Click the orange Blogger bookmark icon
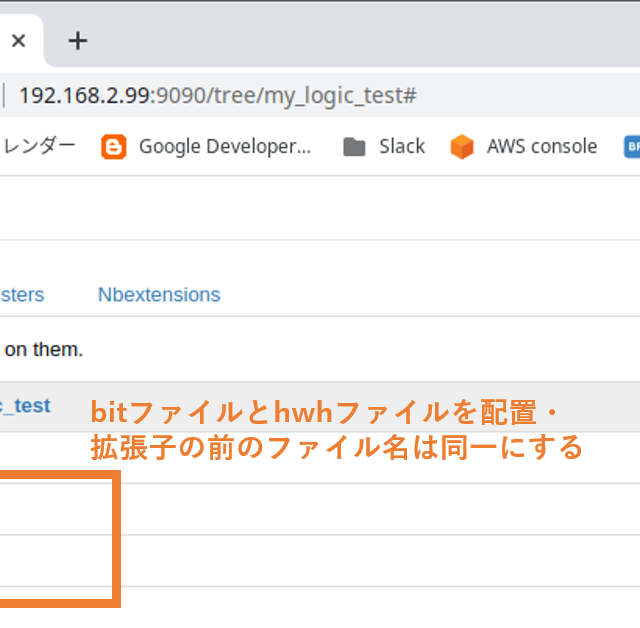The width and height of the screenshot is (640, 628). pyautogui.click(x=114, y=147)
